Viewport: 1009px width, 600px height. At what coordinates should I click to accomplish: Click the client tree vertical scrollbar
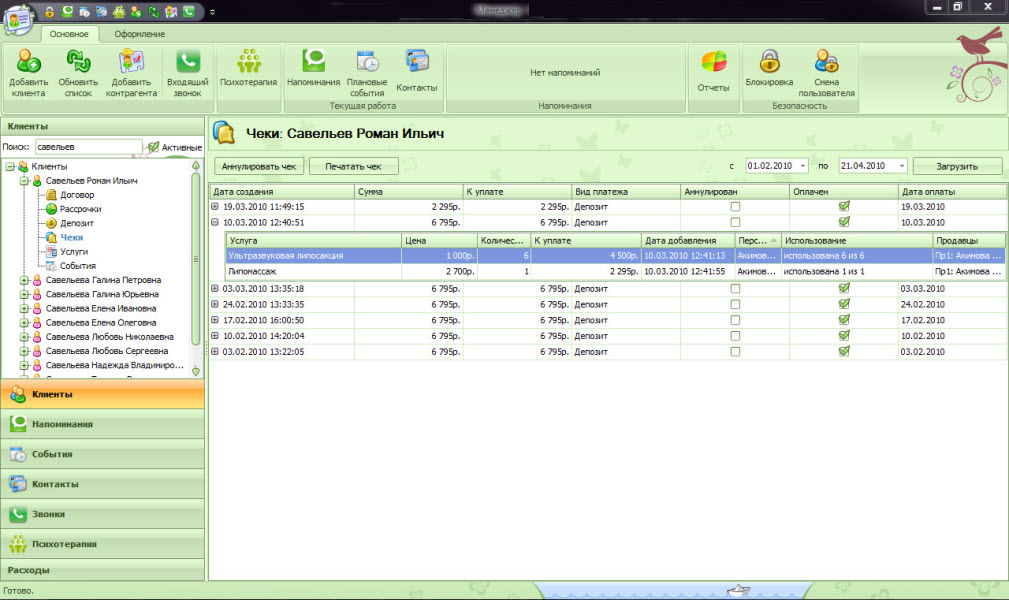pyautogui.click(x=196, y=260)
